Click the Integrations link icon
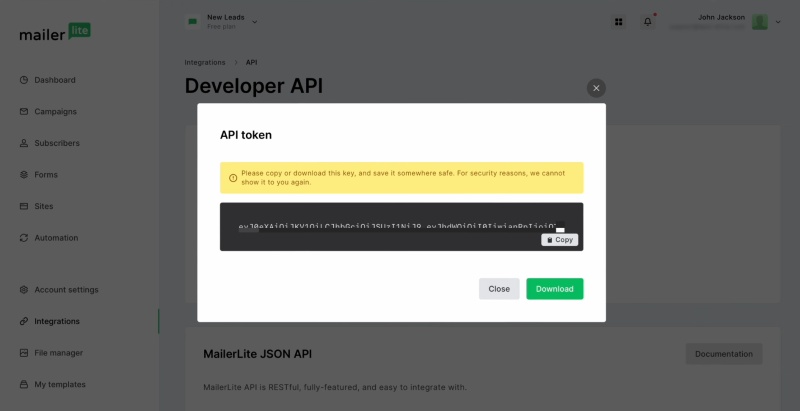800x411 pixels. [24, 321]
